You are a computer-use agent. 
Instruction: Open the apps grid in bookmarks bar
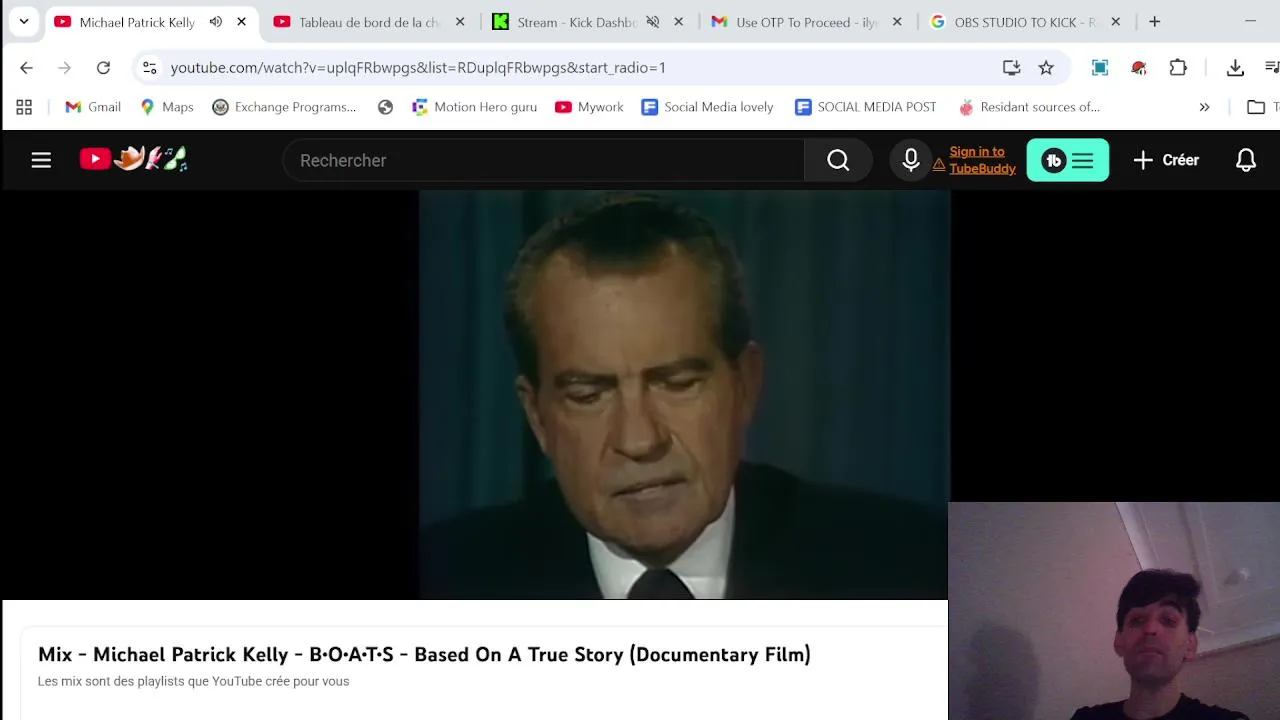pos(24,107)
